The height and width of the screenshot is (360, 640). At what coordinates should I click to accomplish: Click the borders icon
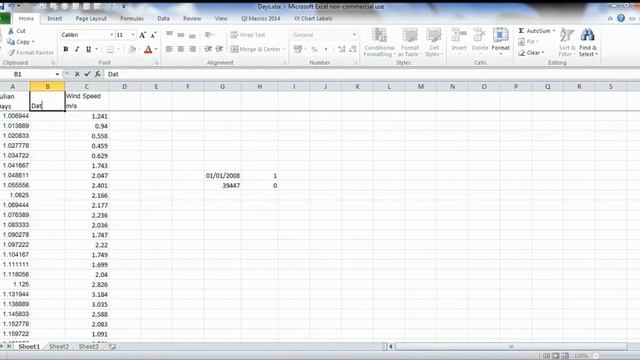coord(110,49)
